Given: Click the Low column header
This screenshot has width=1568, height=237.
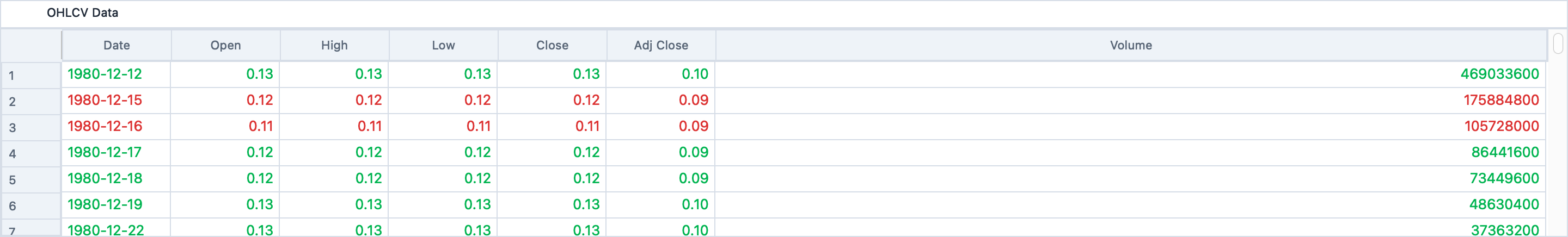Looking at the screenshot, I should click(444, 46).
